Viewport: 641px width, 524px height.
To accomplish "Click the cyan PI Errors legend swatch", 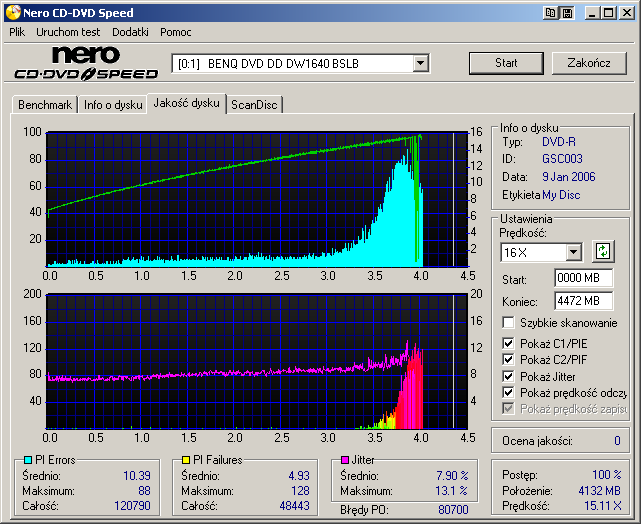I will pos(28,460).
